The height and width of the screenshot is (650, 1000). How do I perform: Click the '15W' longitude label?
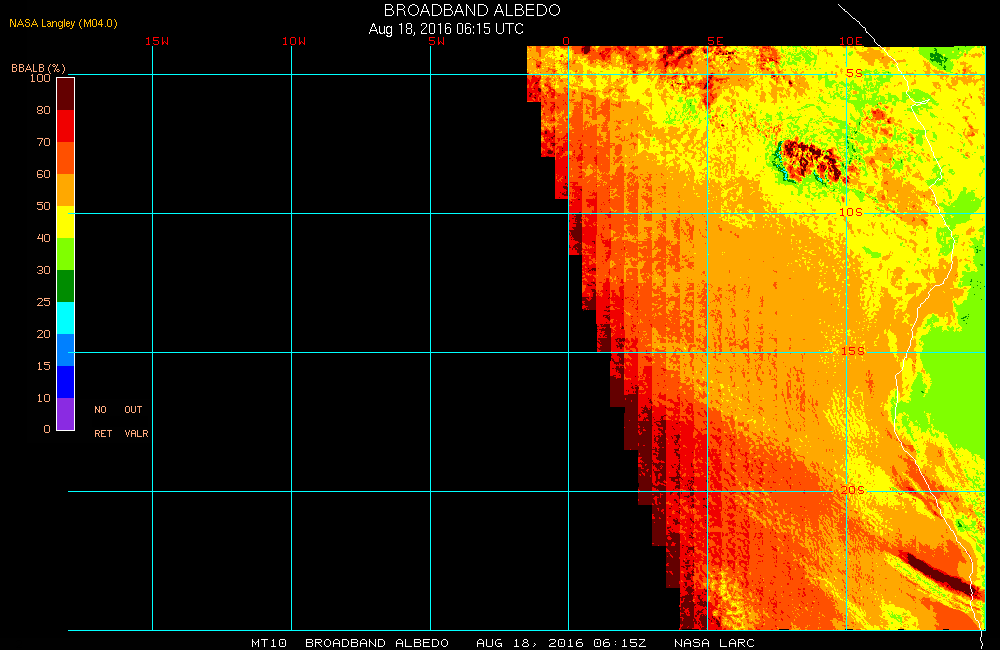[x=157, y=41]
